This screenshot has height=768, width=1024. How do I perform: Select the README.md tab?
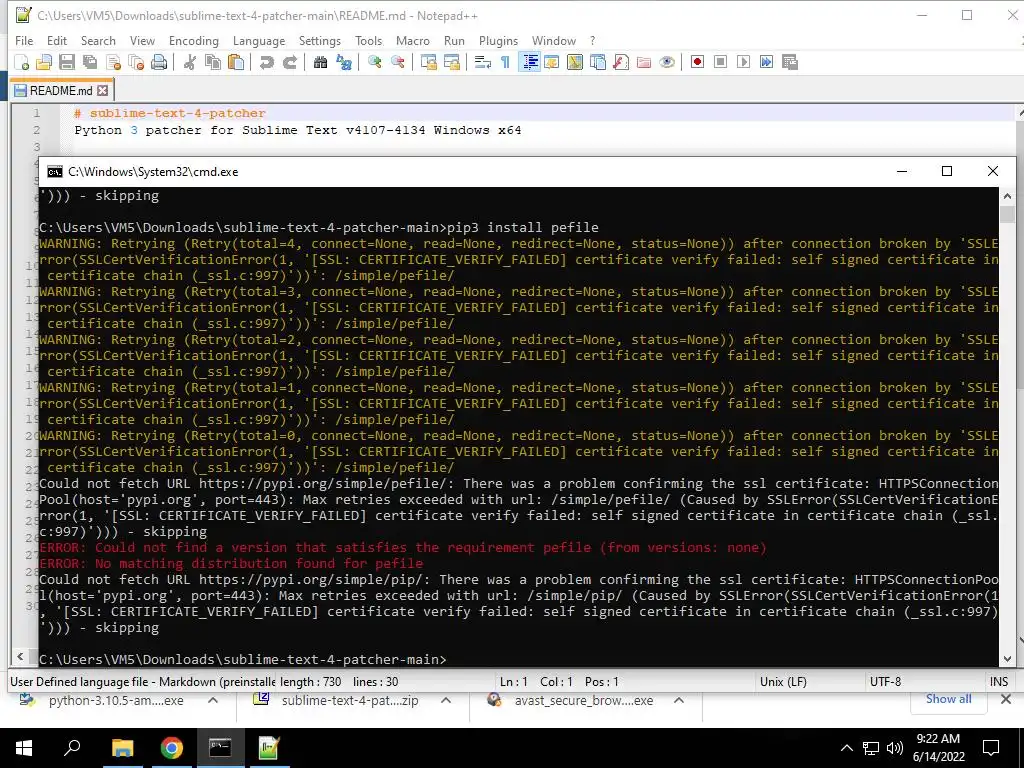[61, 91]
